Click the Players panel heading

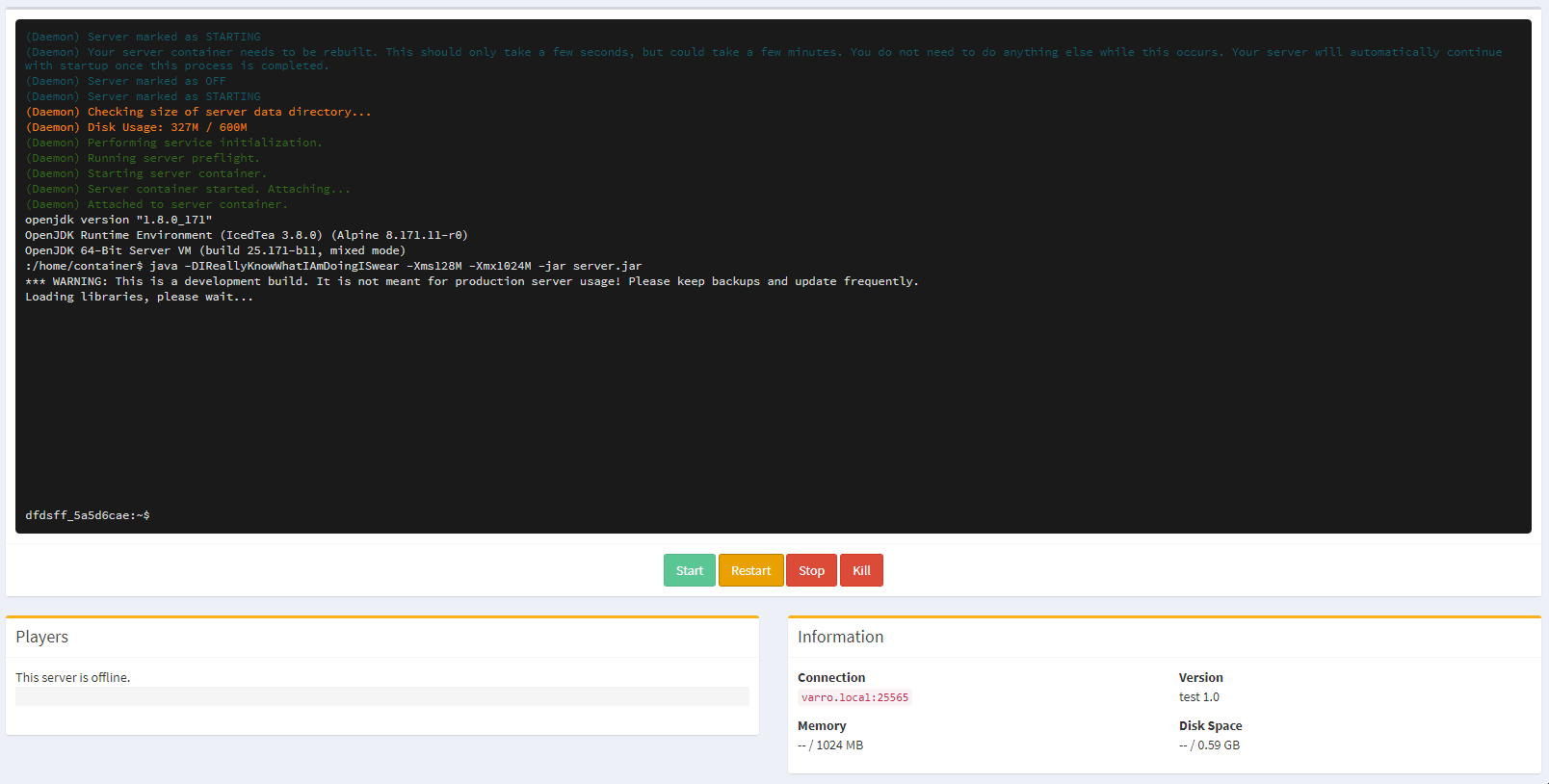click(42, 637)
